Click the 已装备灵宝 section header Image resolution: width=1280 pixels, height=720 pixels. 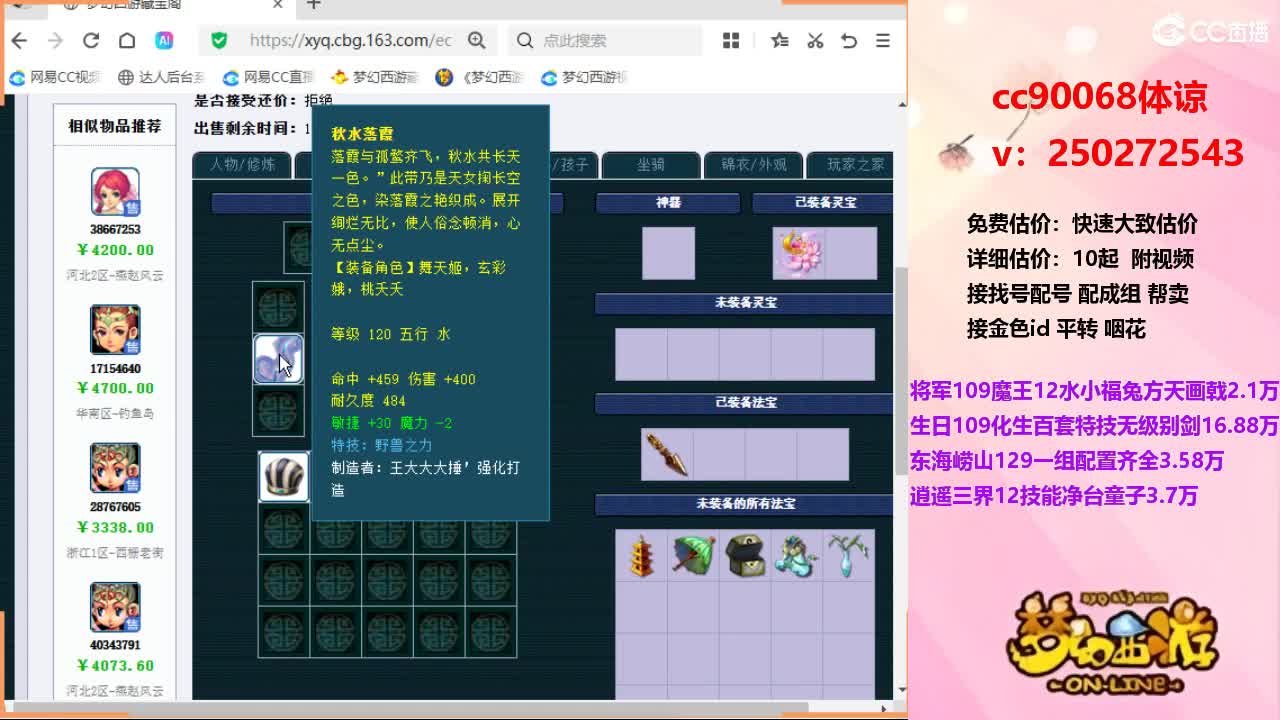coord(825,202)
